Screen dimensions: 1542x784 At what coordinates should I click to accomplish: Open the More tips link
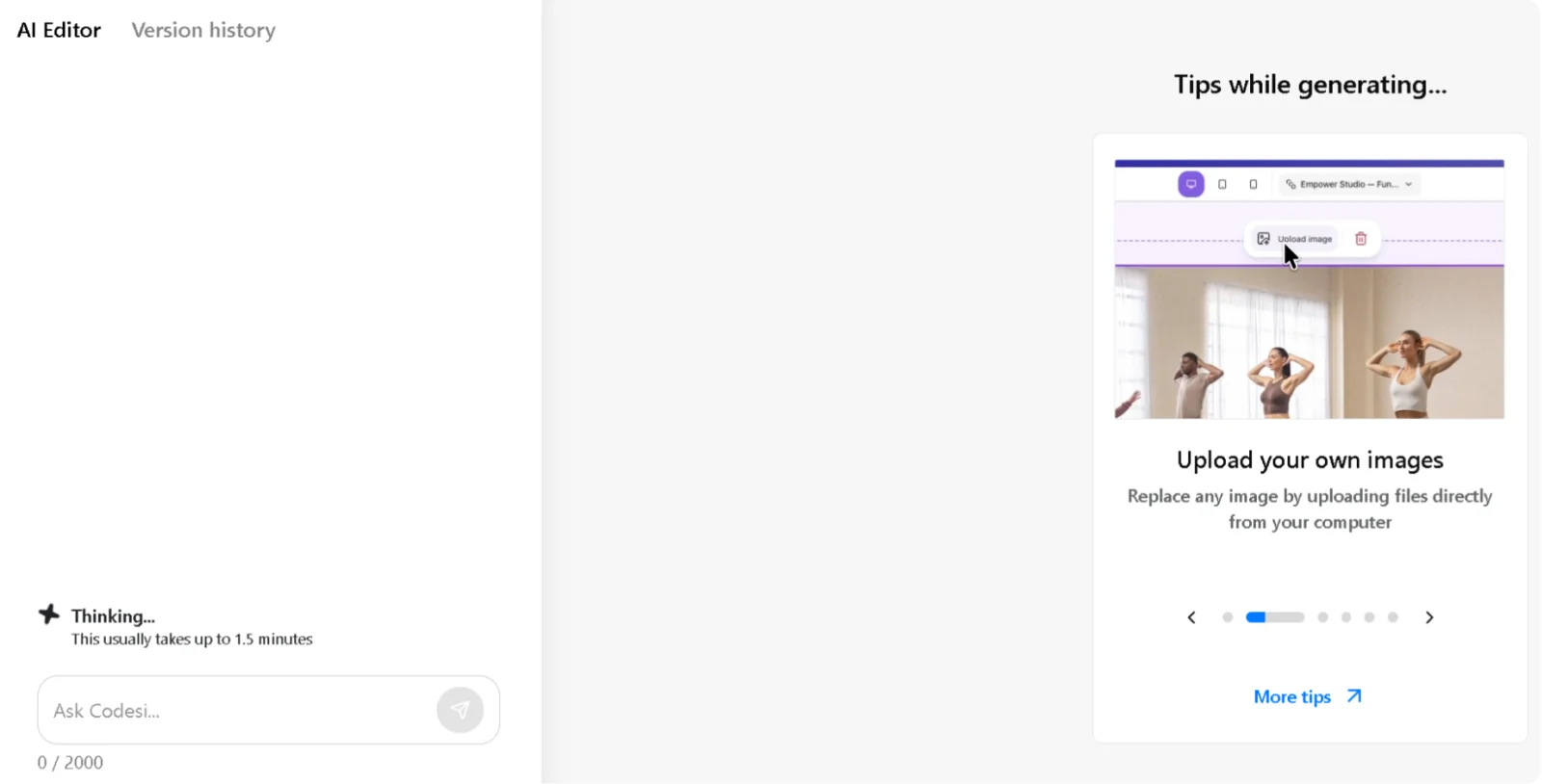click(x=1291, y=696)
